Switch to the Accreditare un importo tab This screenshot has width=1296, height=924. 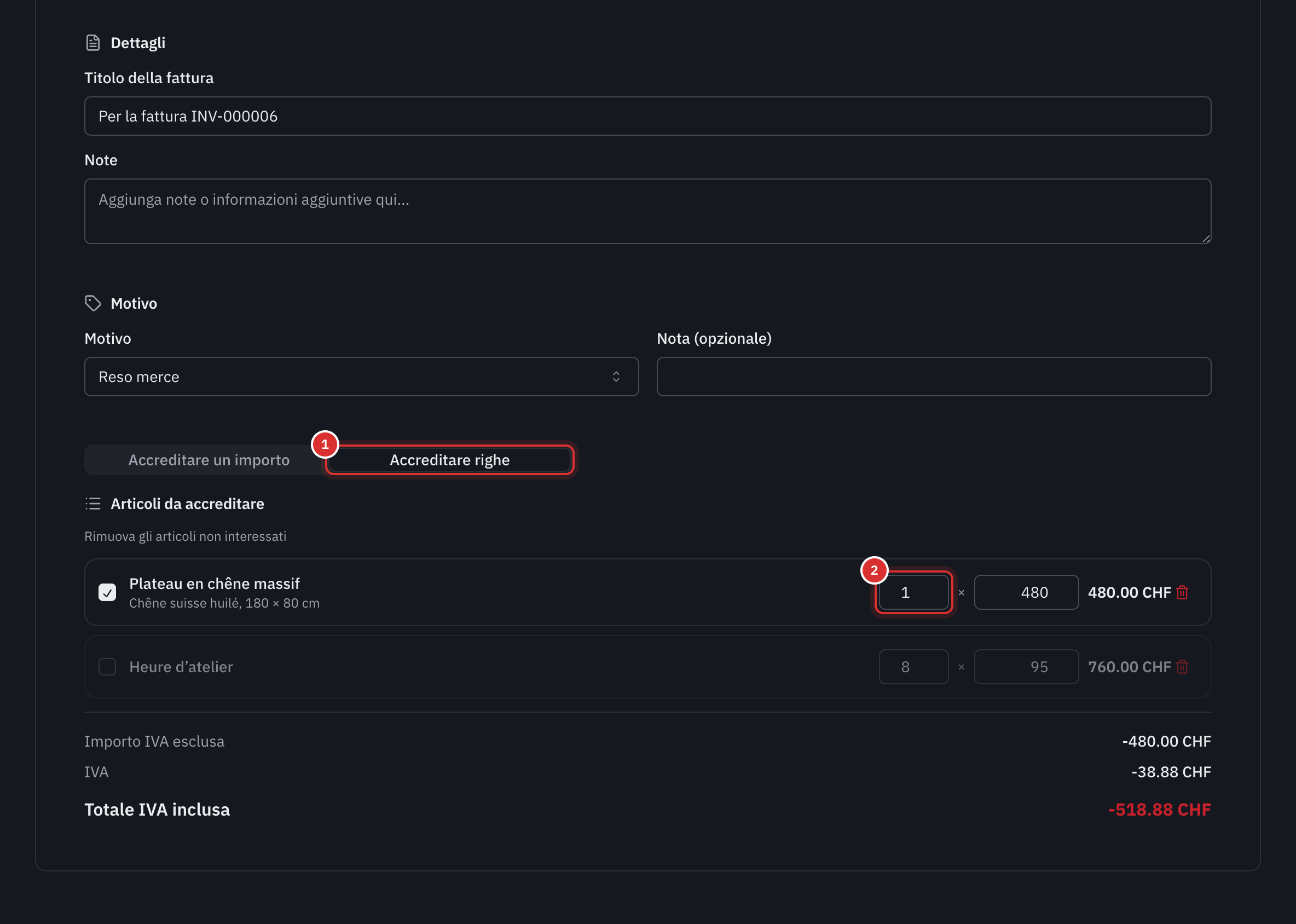pos(209,460)
